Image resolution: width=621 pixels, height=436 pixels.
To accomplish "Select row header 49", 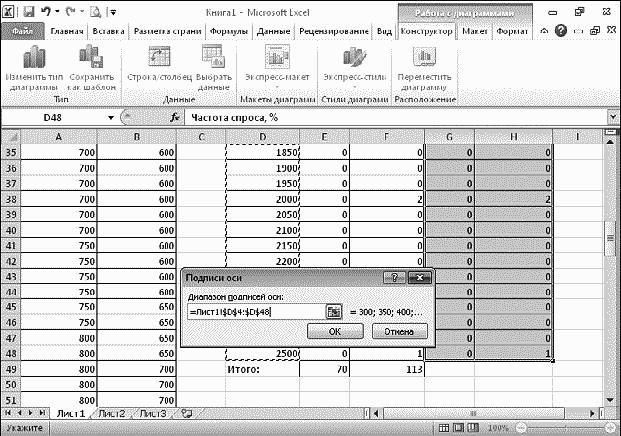I will pyautogui.click(x=11, y=369).
